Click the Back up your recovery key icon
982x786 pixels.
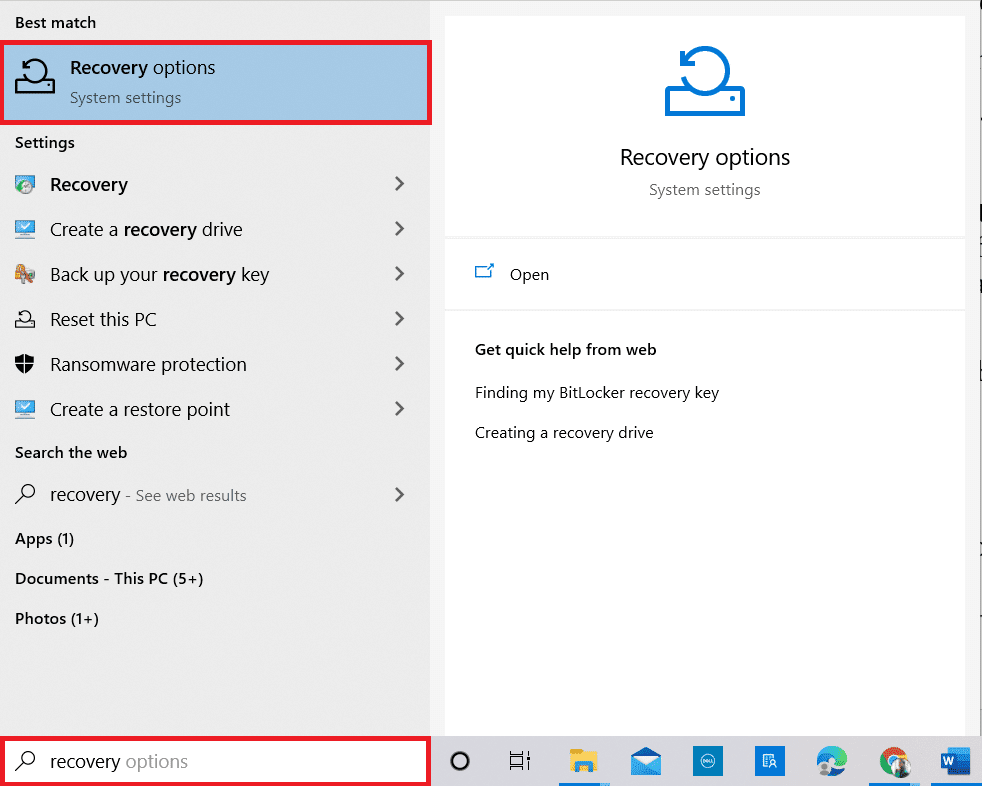click(27, 274)
